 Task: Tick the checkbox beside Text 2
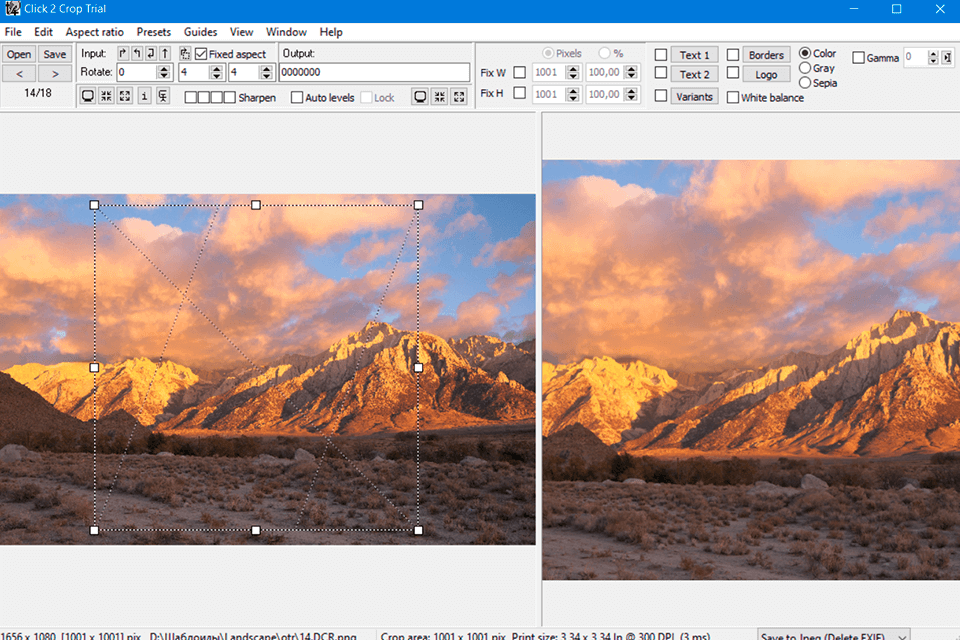click(661, 73)
